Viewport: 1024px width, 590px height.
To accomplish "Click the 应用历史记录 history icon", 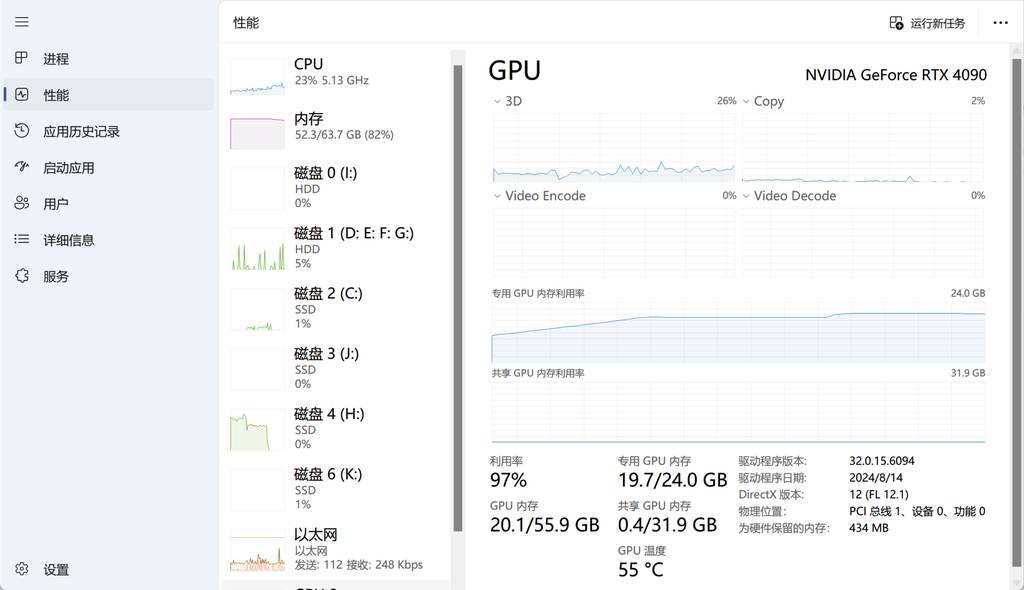I will click(22, 131).
